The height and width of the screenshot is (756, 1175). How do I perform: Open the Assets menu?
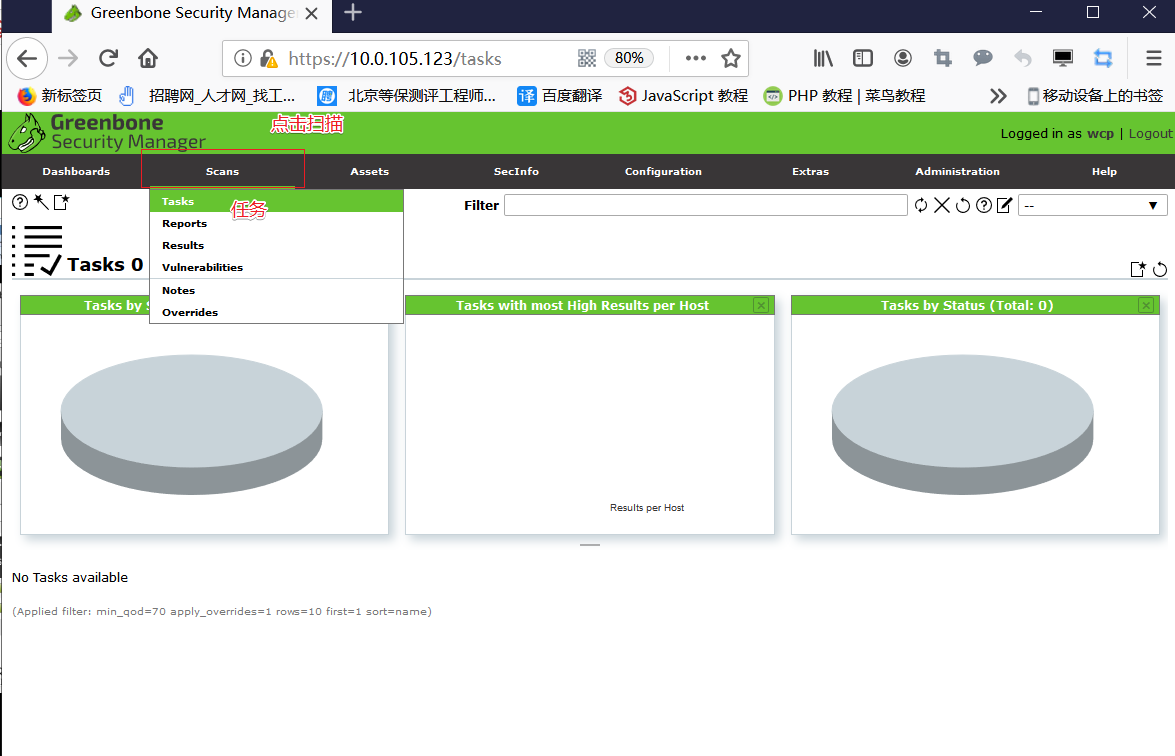pyautogui.click(x=369, y=172)
